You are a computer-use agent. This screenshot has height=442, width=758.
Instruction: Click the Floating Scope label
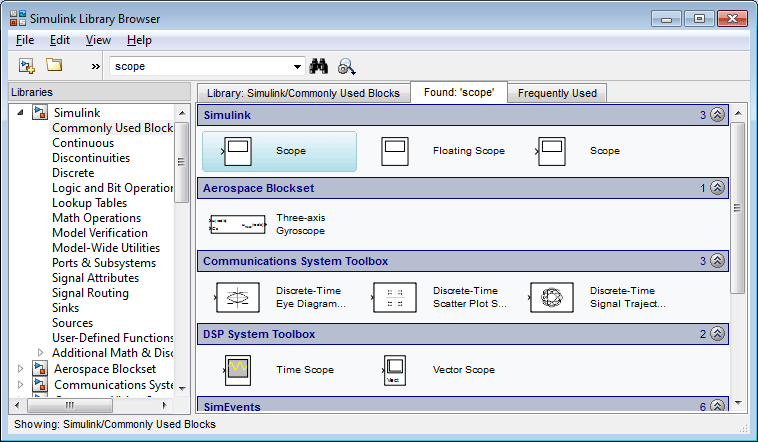(468, 151)
